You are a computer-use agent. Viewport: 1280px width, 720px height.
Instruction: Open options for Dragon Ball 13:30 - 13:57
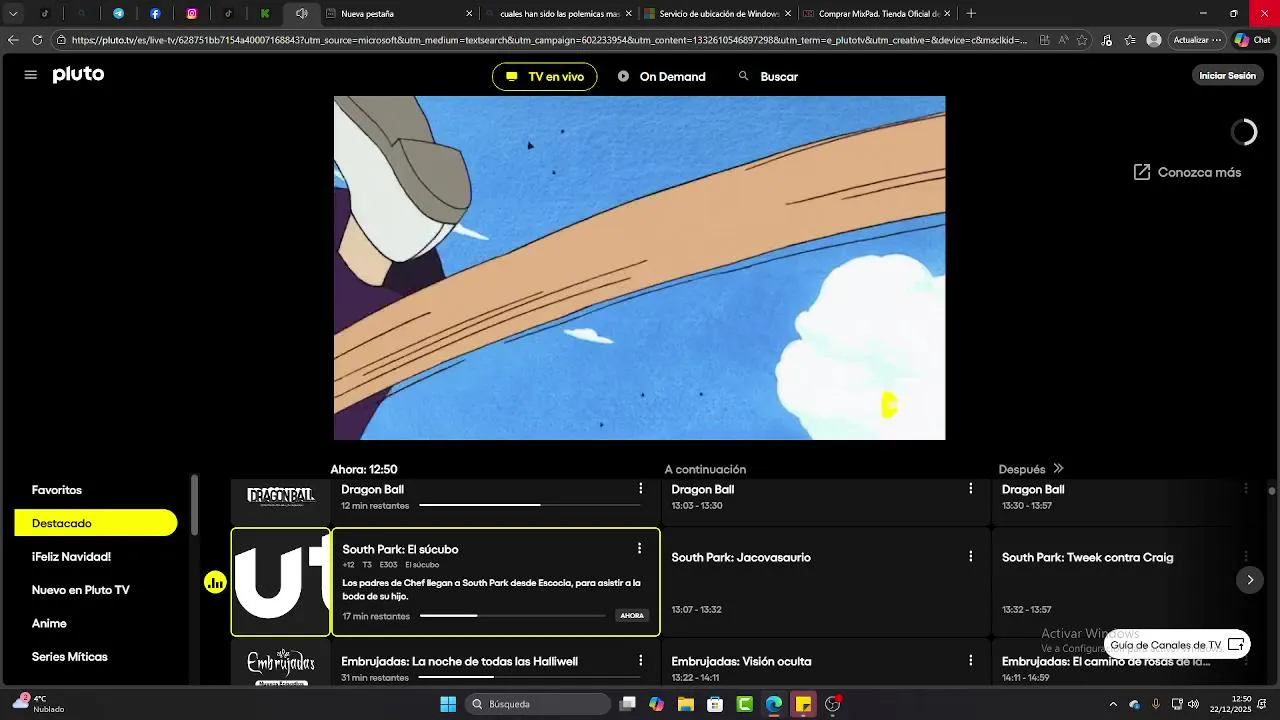[1246, 489]
